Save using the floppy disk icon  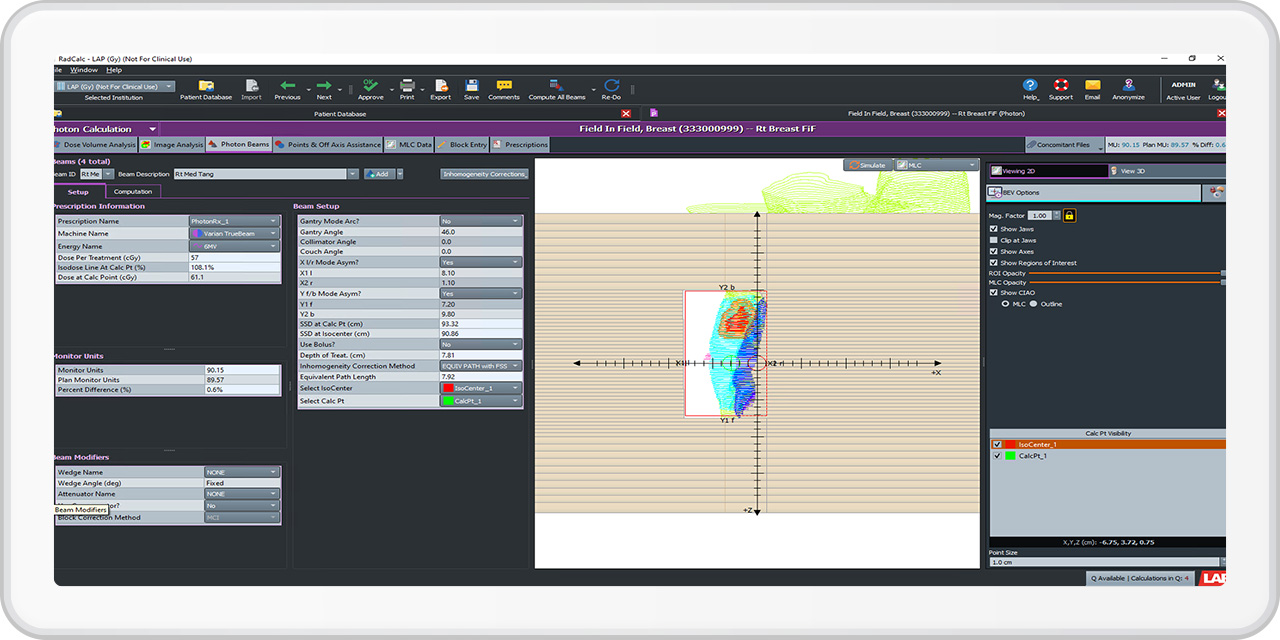point(471,87)
